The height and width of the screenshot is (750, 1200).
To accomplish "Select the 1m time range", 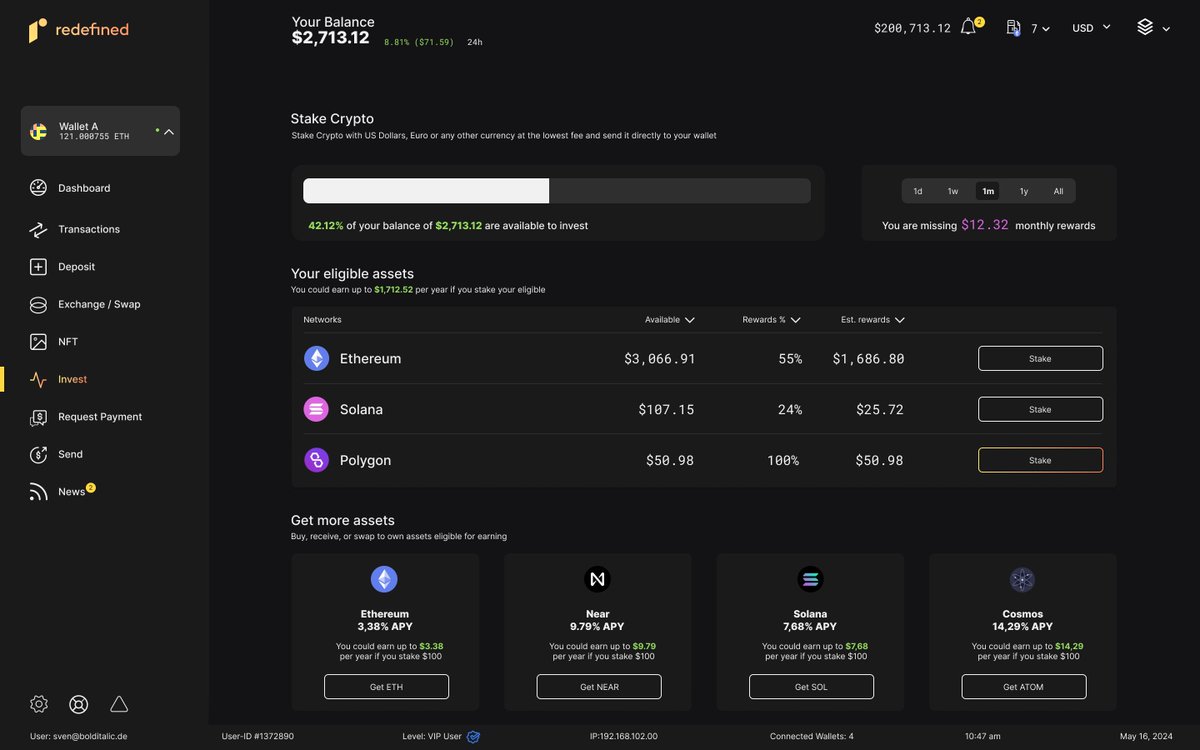I will [x=988, y=191].
